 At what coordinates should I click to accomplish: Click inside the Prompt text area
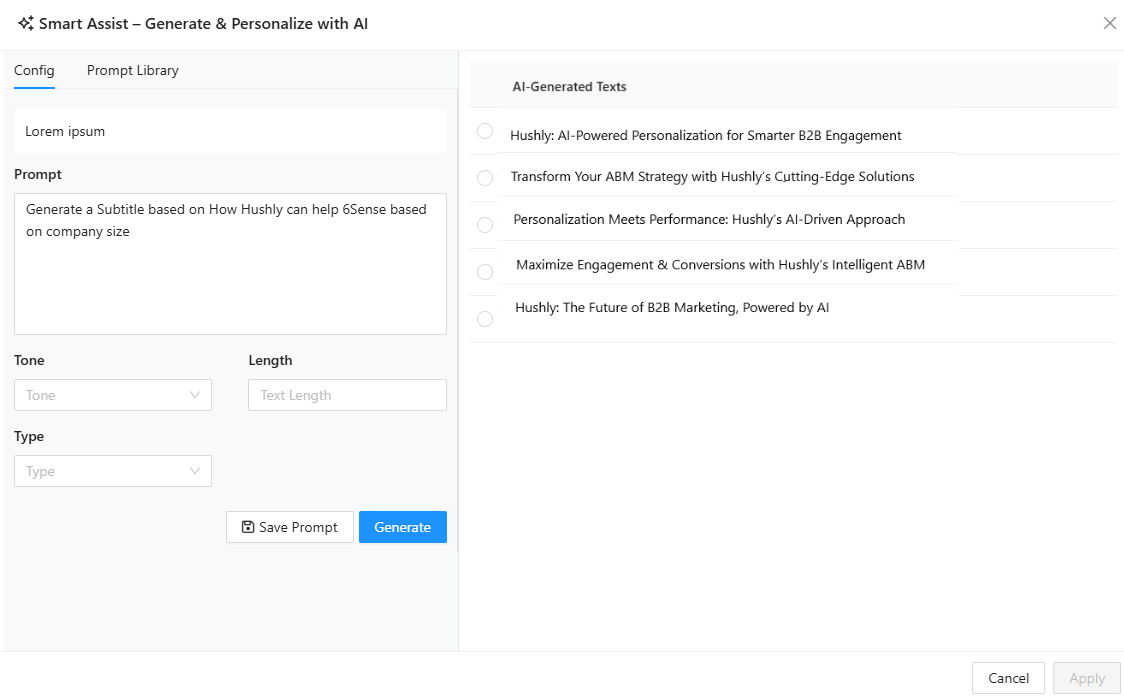[x=230, y=264]
